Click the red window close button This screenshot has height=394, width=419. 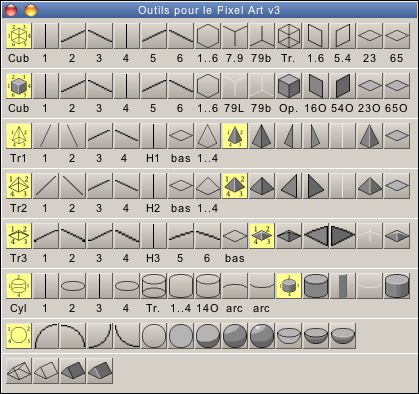coord(11,10)
